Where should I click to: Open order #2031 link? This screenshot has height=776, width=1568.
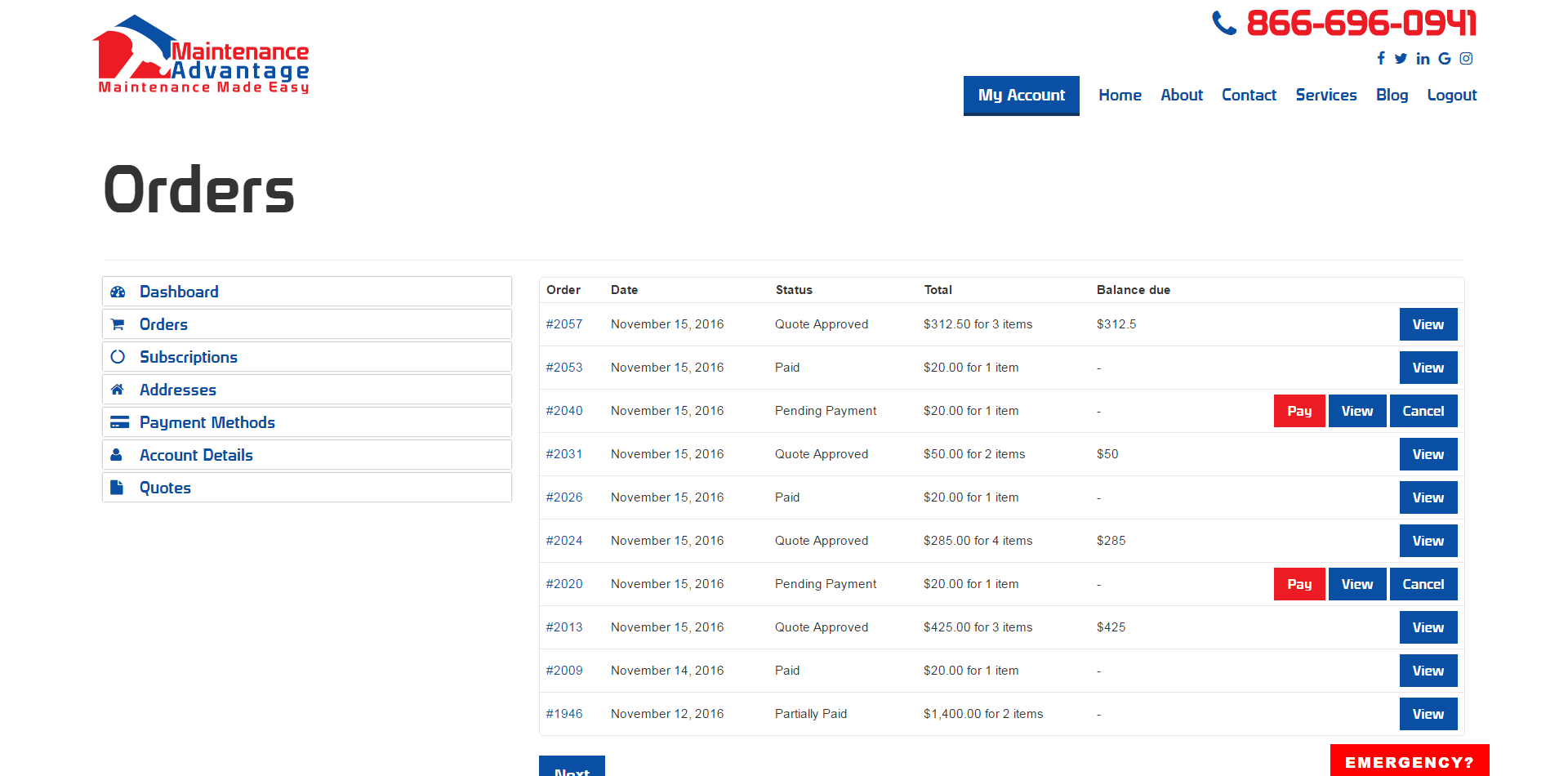coord(564,454)
